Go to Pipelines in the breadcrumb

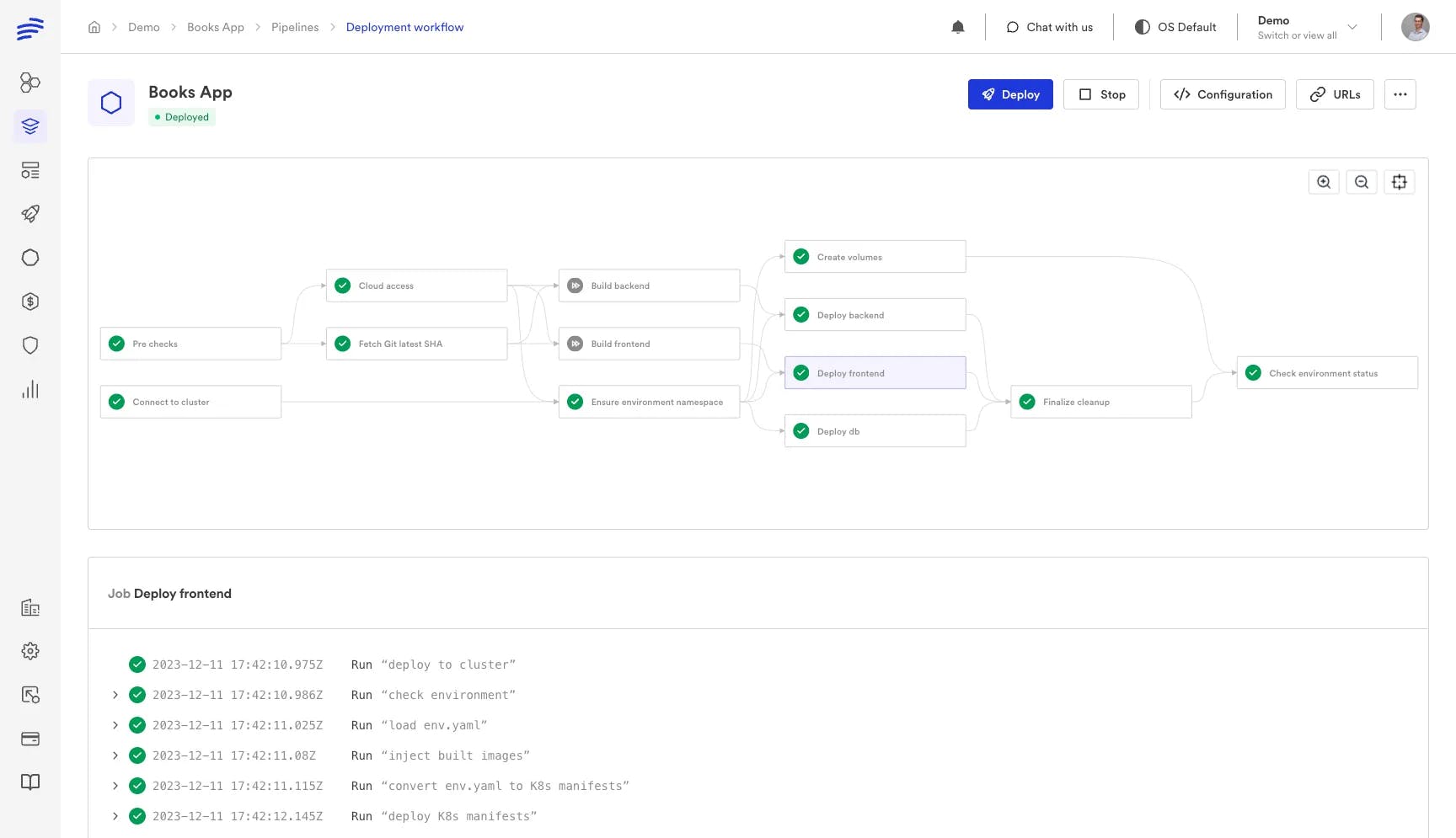coord(295,27)
